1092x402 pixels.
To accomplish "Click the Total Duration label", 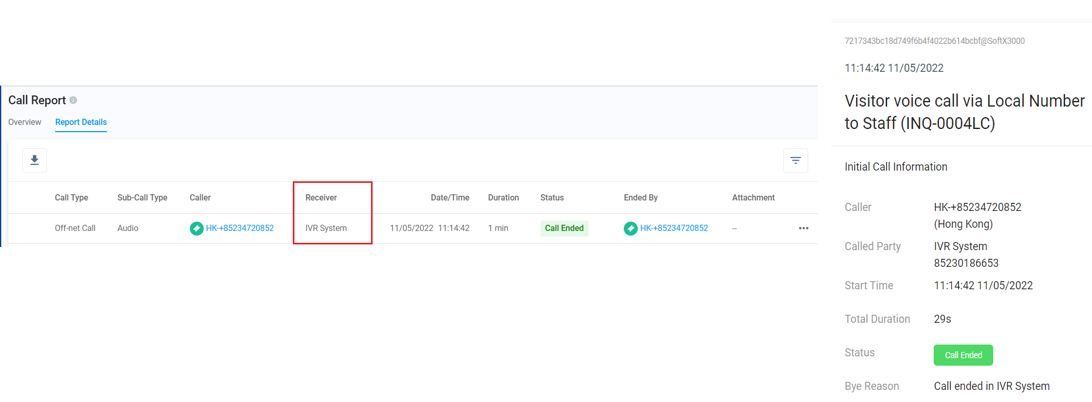I will tap(877, 319).
